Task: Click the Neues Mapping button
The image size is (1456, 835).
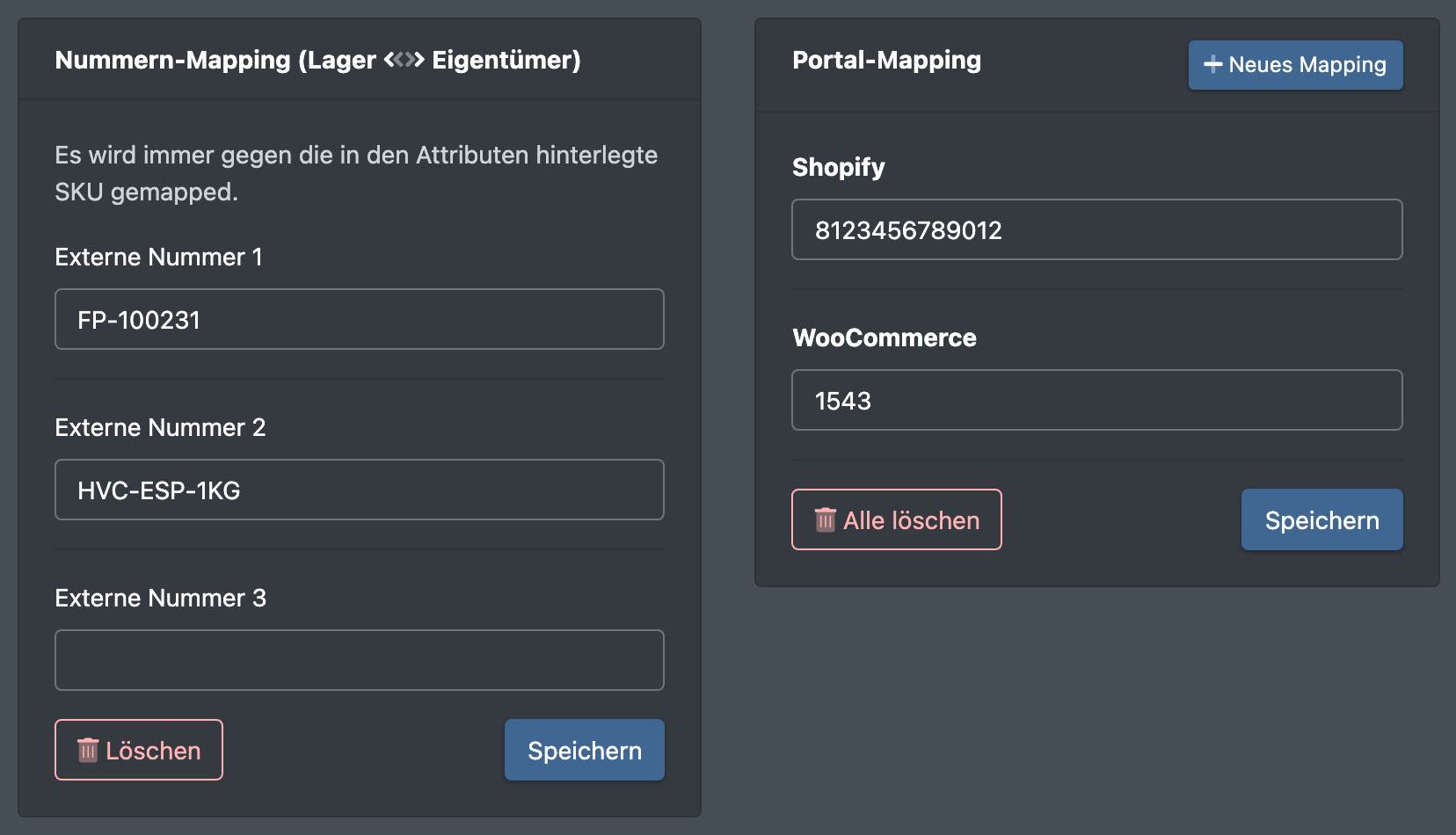Action: 1295,65
